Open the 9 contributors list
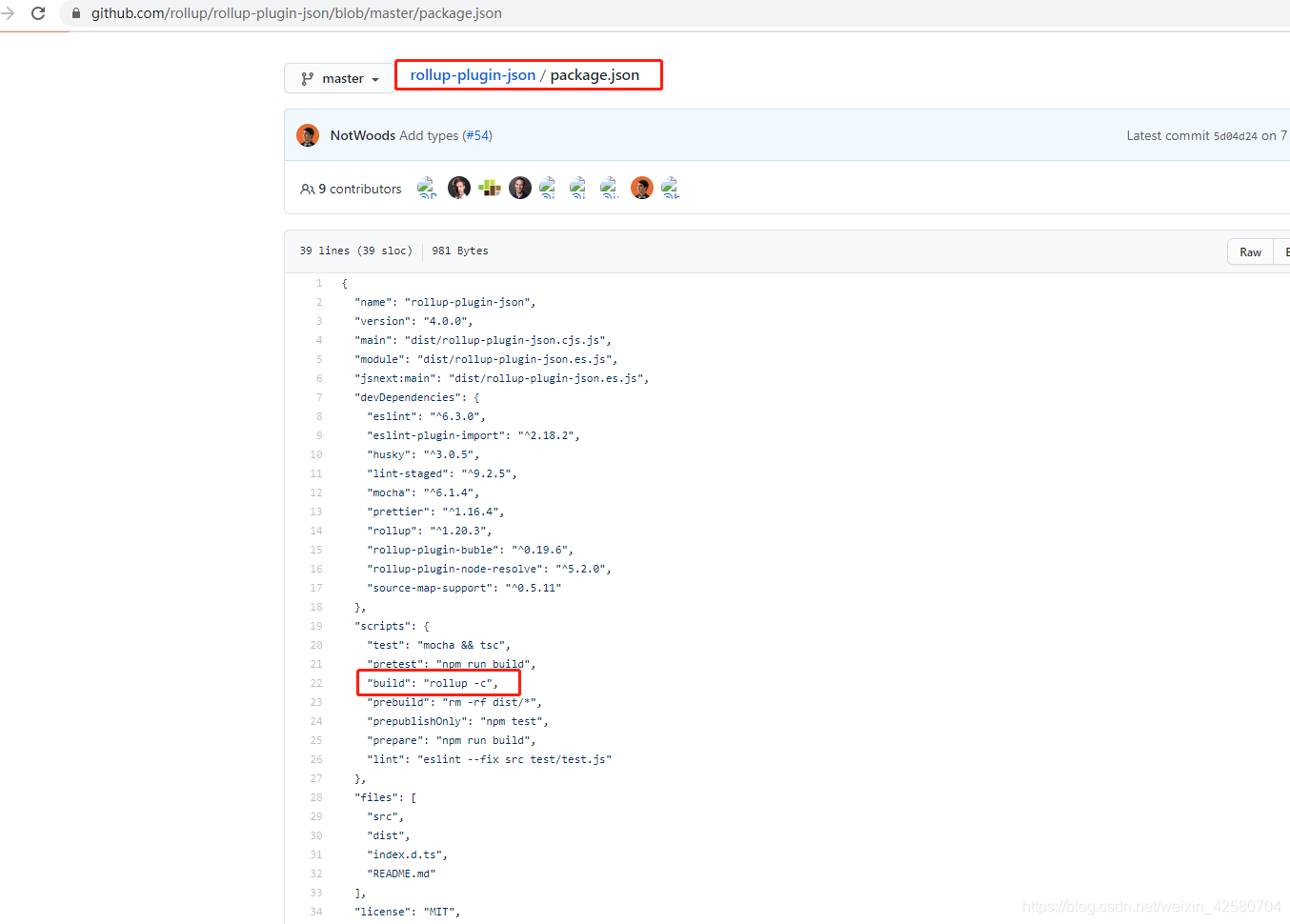1290x924 pixels. 359,189
